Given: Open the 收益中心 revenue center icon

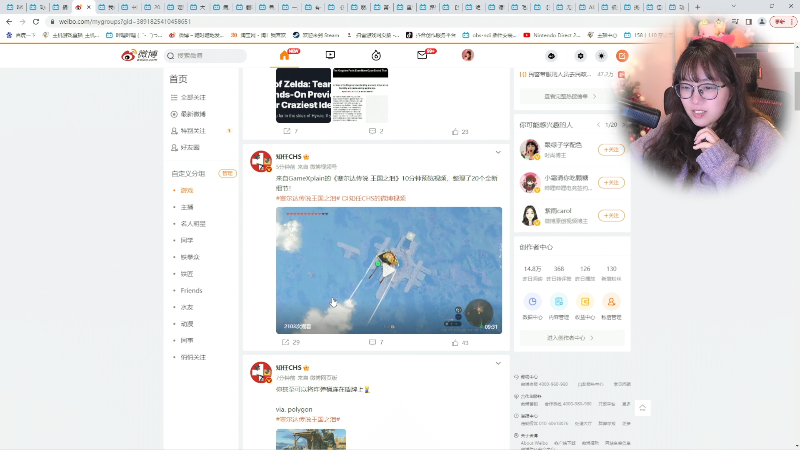Looking at the screenshot, I should [x=585, y=302].
